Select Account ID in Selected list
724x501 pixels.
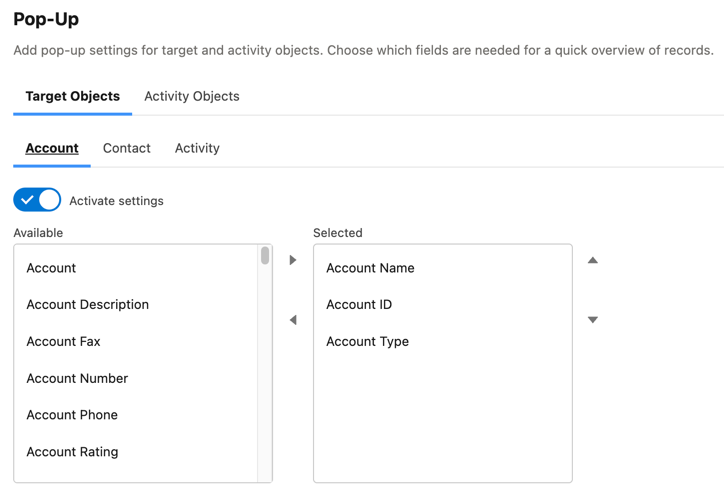pyautogui.click(x=359, y=305)
